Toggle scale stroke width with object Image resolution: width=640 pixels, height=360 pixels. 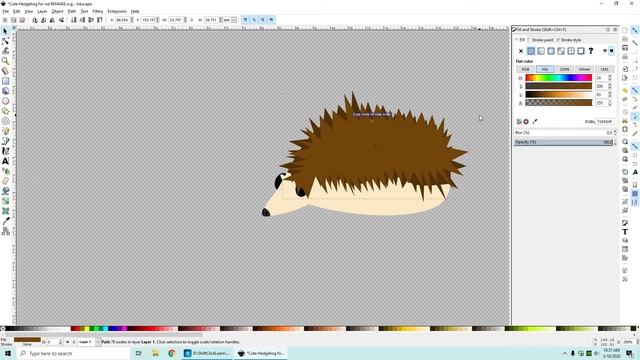click(245, 20)
